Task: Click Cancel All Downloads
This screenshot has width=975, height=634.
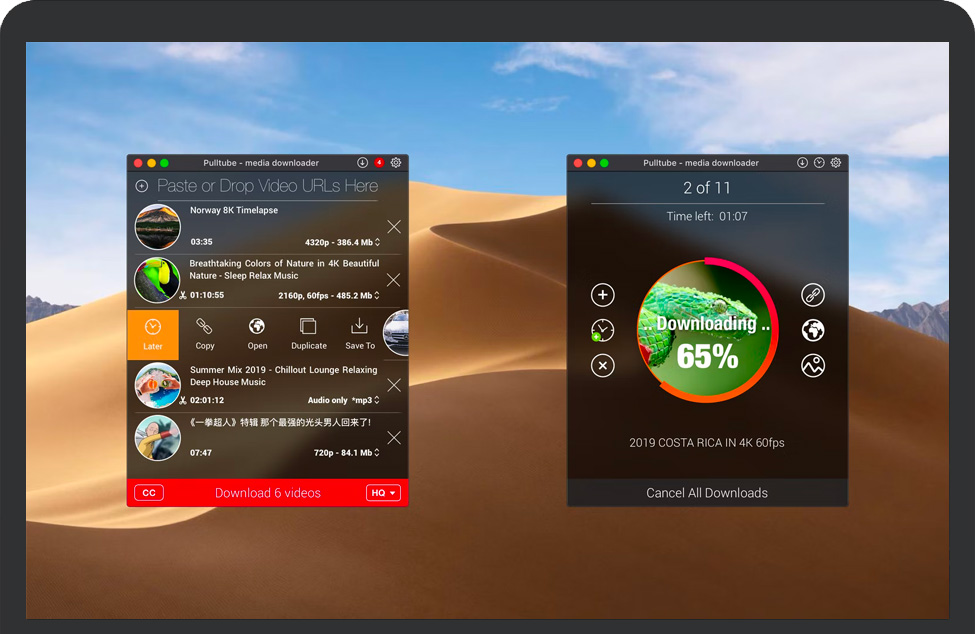Action: click(707, 493)
